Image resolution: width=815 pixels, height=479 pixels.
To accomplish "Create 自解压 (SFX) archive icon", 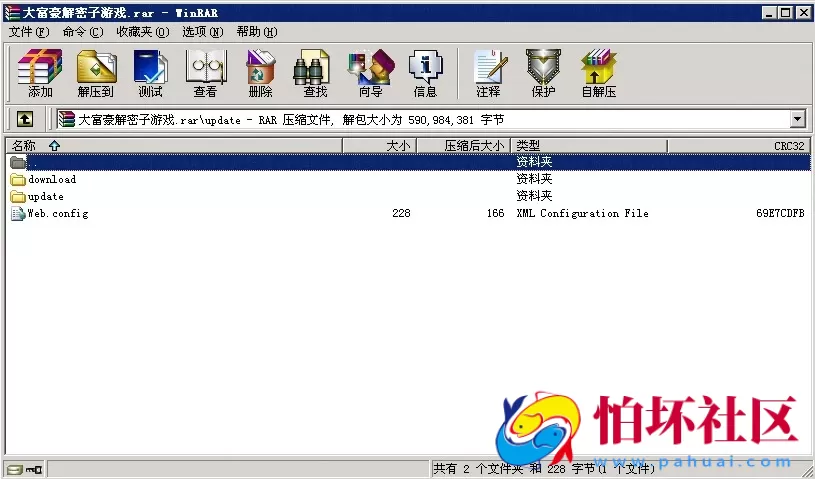I will [x=598, y=74].
